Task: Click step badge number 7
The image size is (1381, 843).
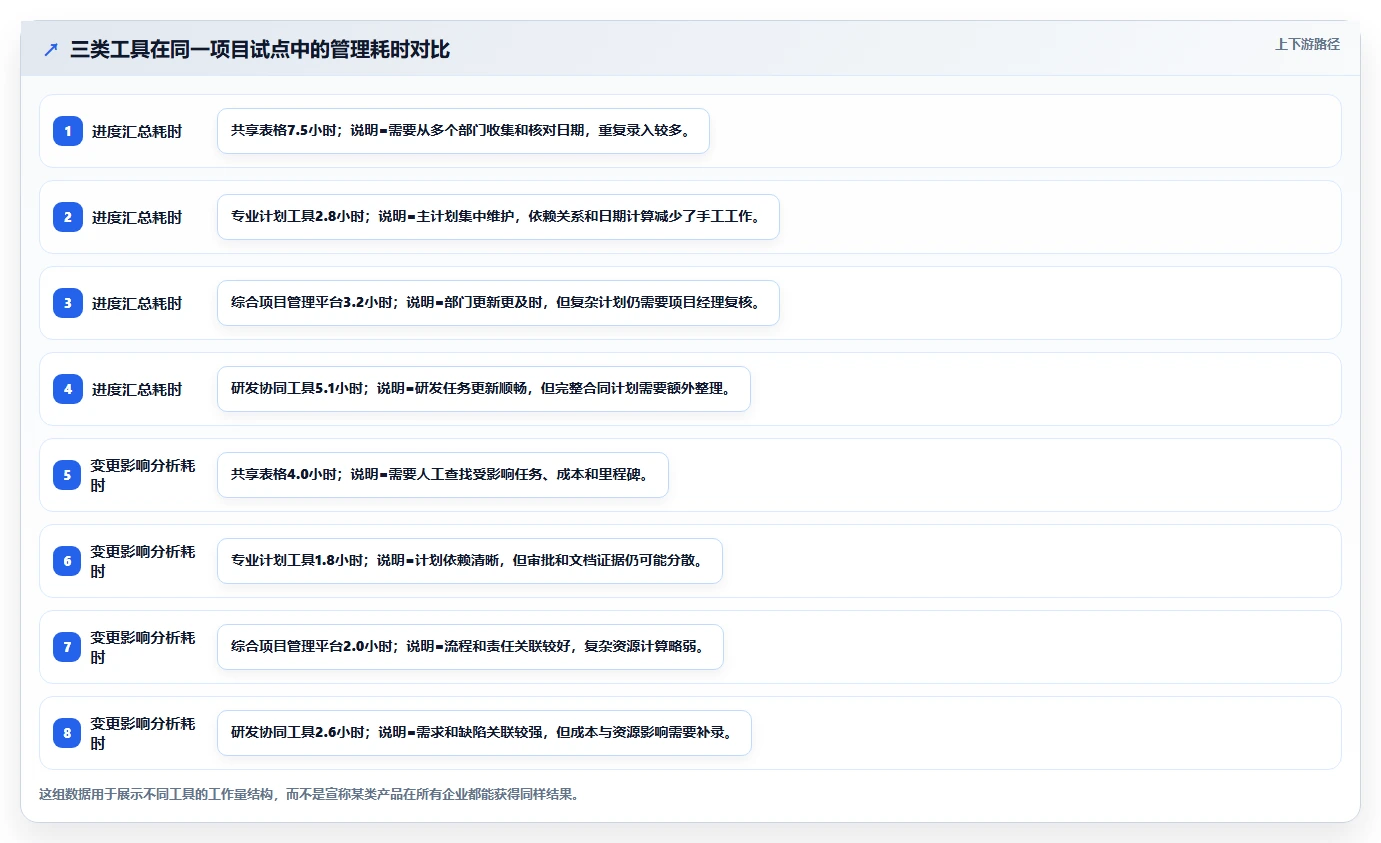Action: click(x=68, y=647)
